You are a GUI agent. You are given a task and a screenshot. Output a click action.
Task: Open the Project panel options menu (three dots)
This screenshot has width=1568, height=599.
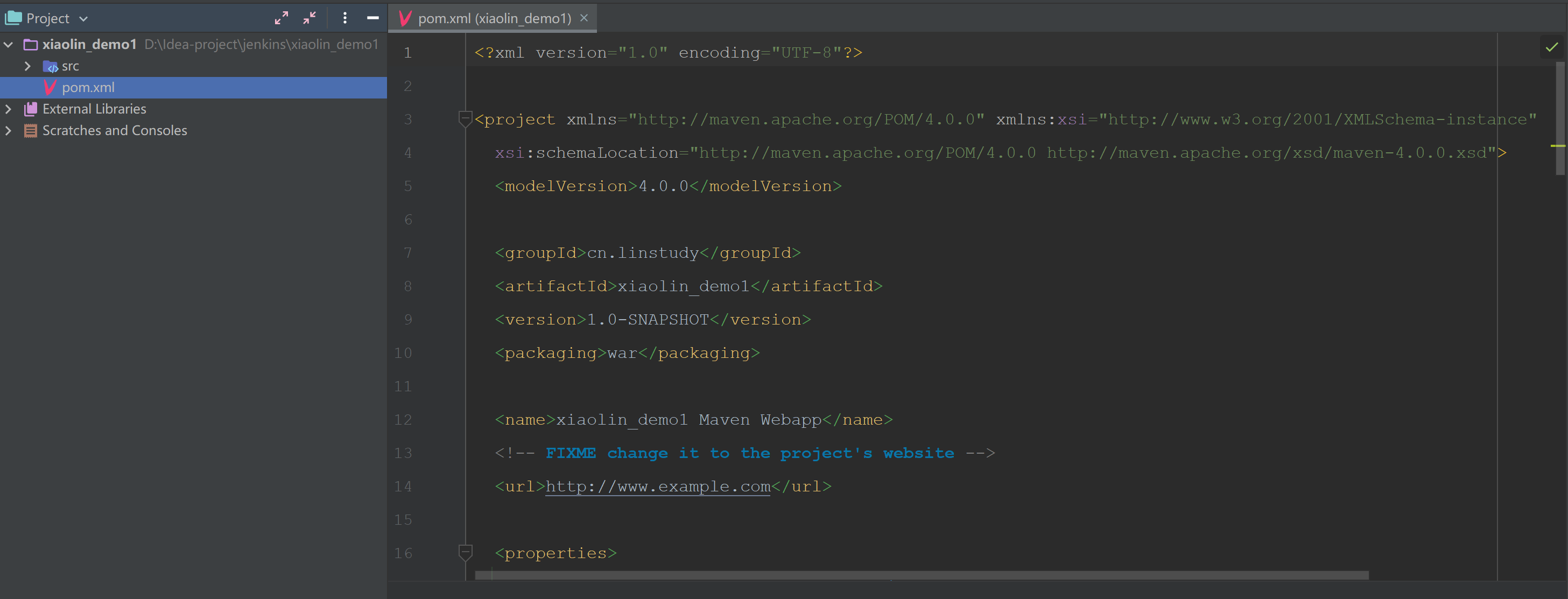pos(344,18)
